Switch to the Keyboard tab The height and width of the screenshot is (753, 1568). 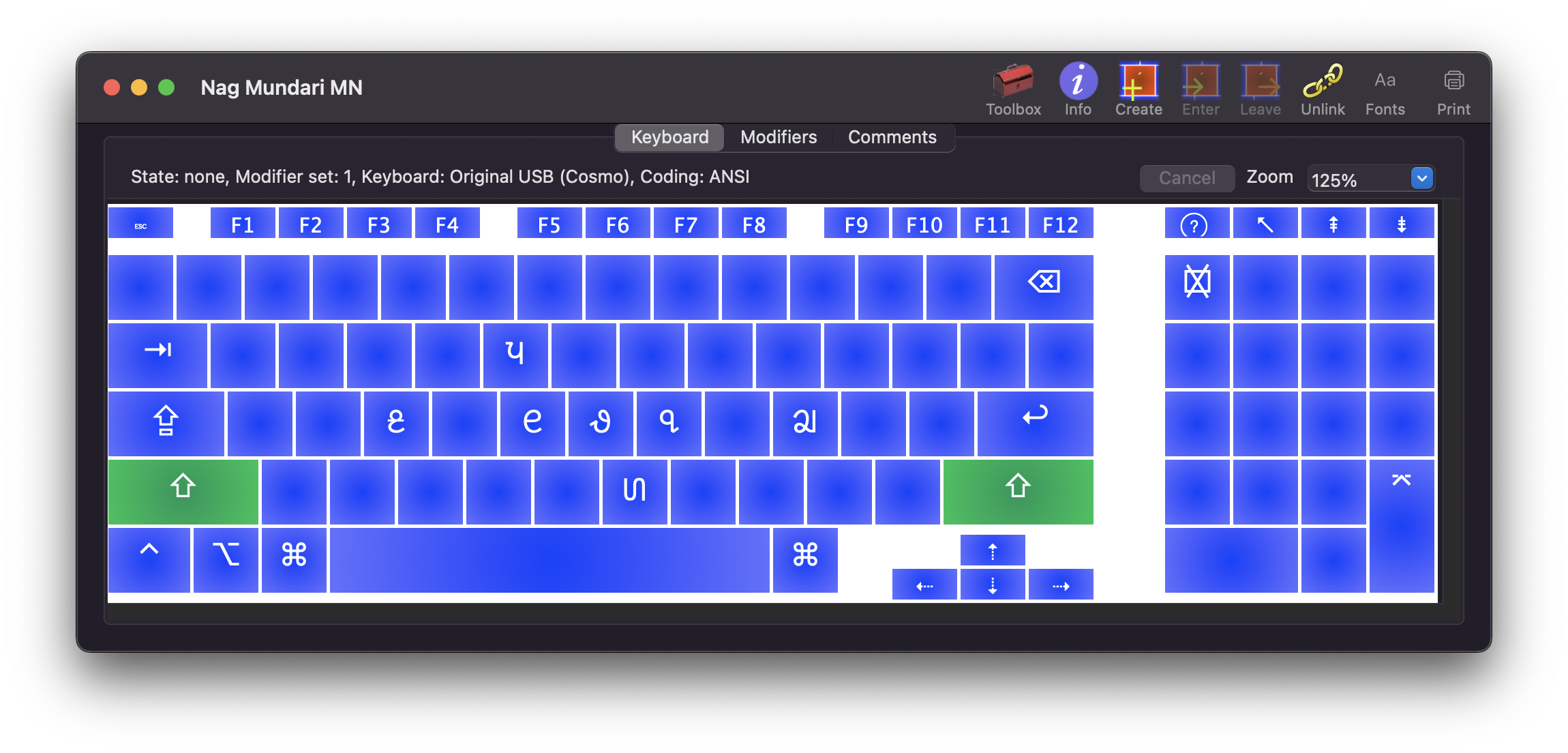669,137
